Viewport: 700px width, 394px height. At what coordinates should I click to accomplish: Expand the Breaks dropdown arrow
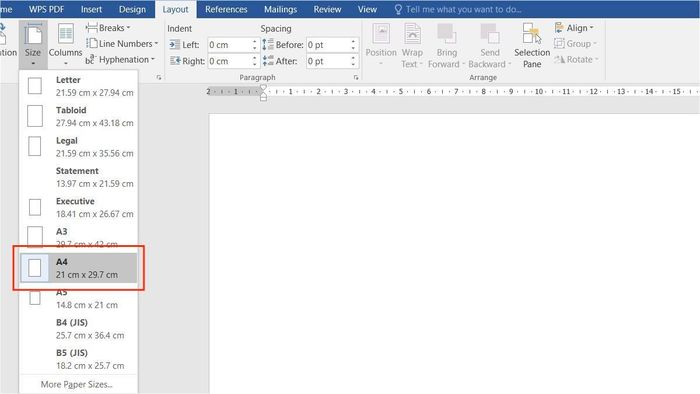[x=129, y=28]
